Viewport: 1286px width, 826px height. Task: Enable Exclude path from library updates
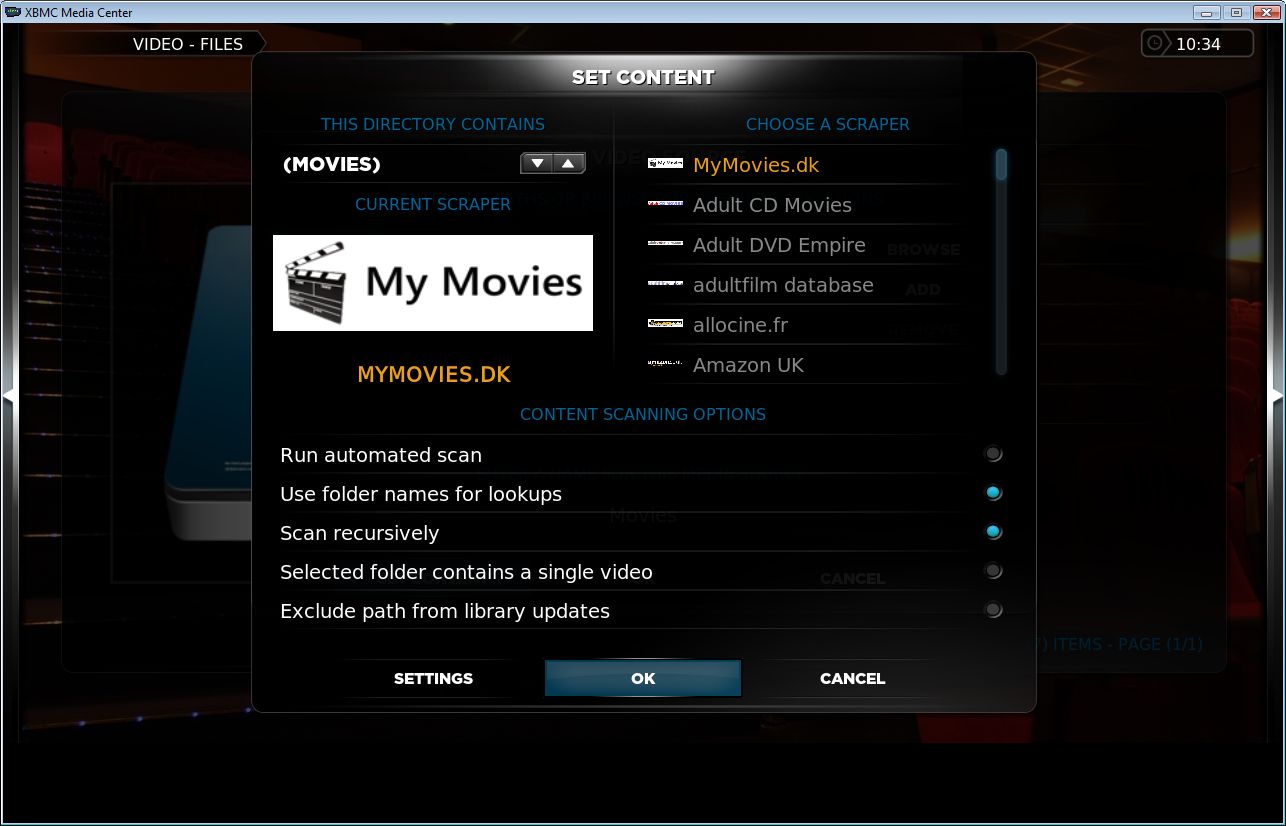(x=993, y=609)
